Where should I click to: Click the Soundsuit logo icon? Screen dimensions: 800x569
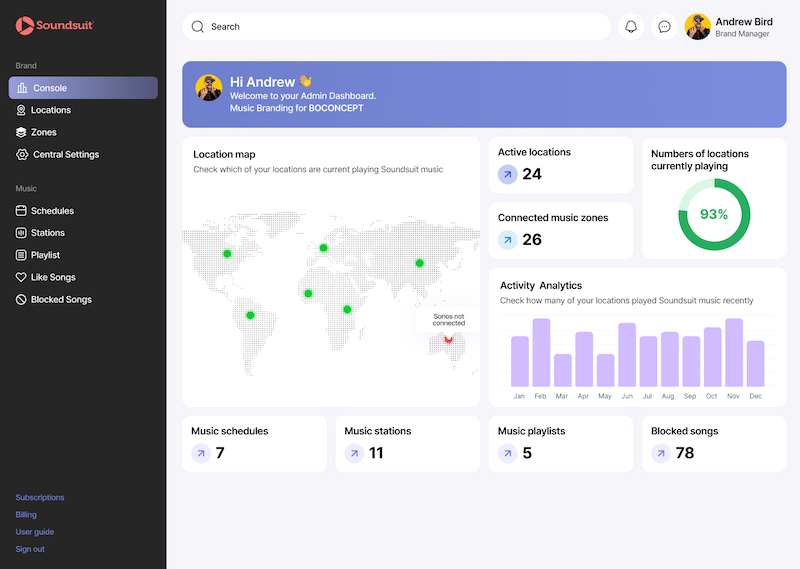click(24, 26)
